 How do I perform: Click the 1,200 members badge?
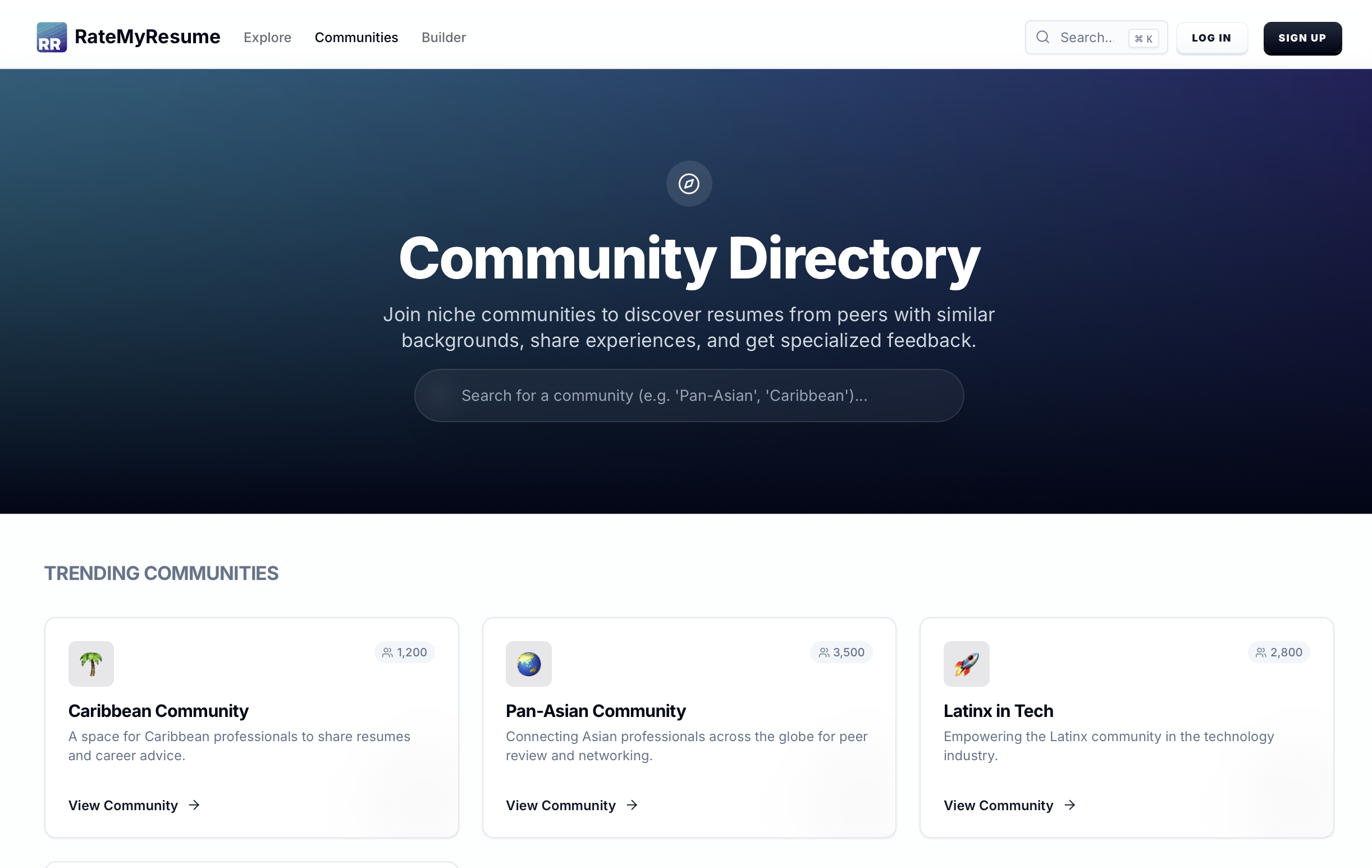pyautogui.click(x=405, y=652)
